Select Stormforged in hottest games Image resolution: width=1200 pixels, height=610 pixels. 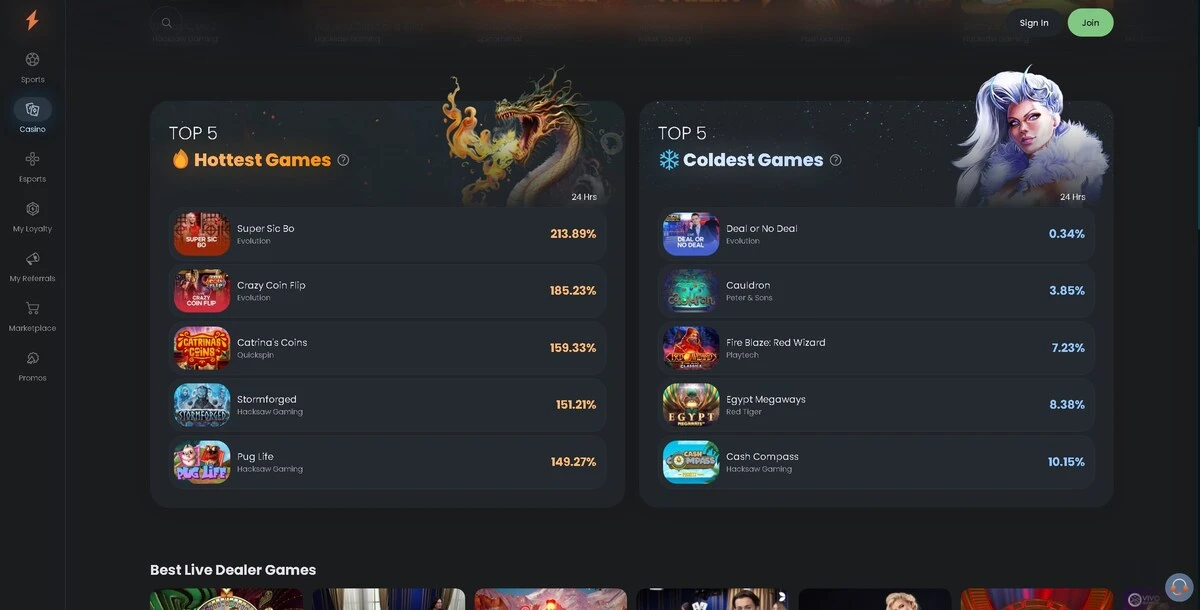pos(387,405)
